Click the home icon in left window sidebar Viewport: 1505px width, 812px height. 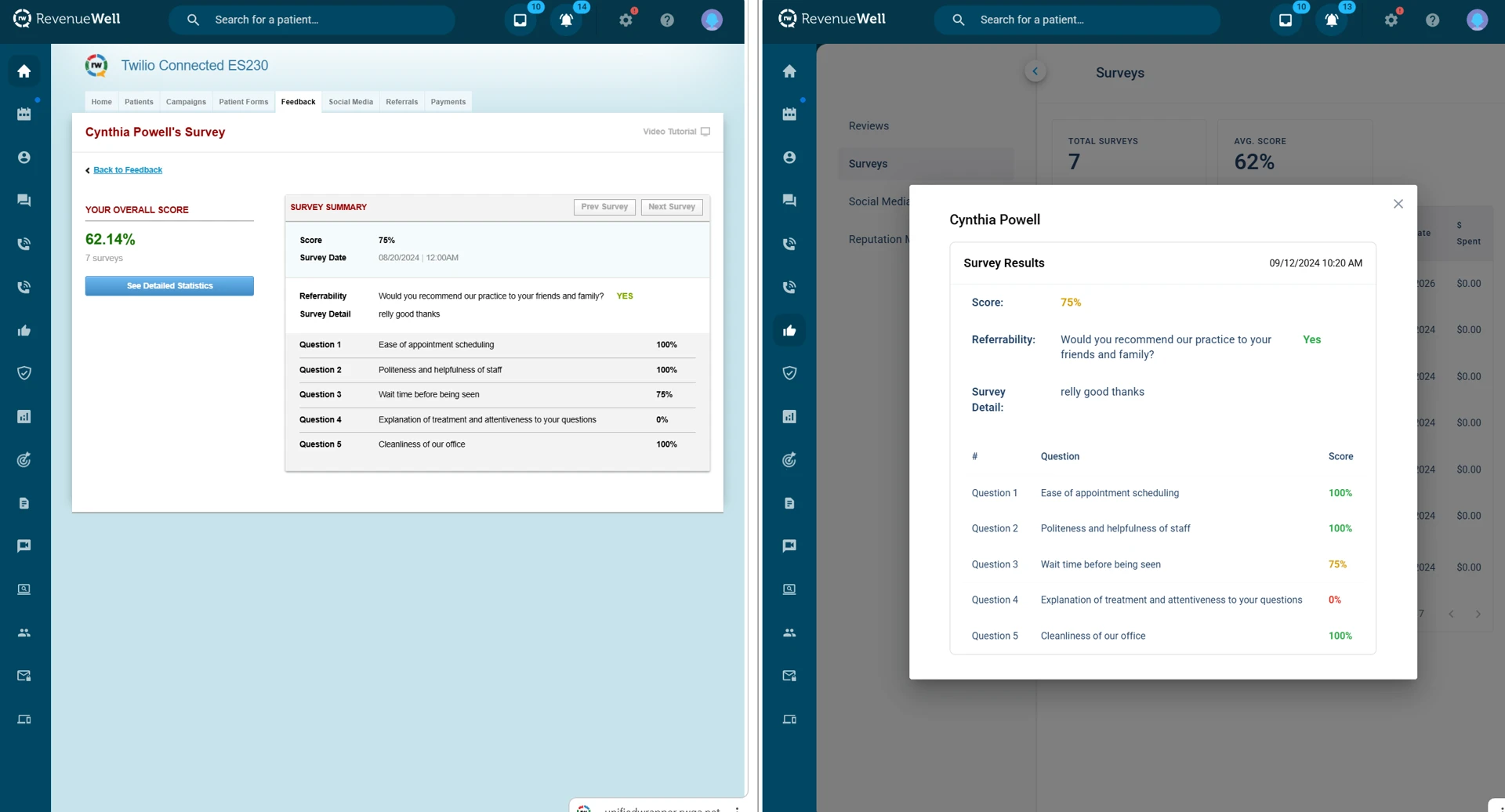coord(24,71)
